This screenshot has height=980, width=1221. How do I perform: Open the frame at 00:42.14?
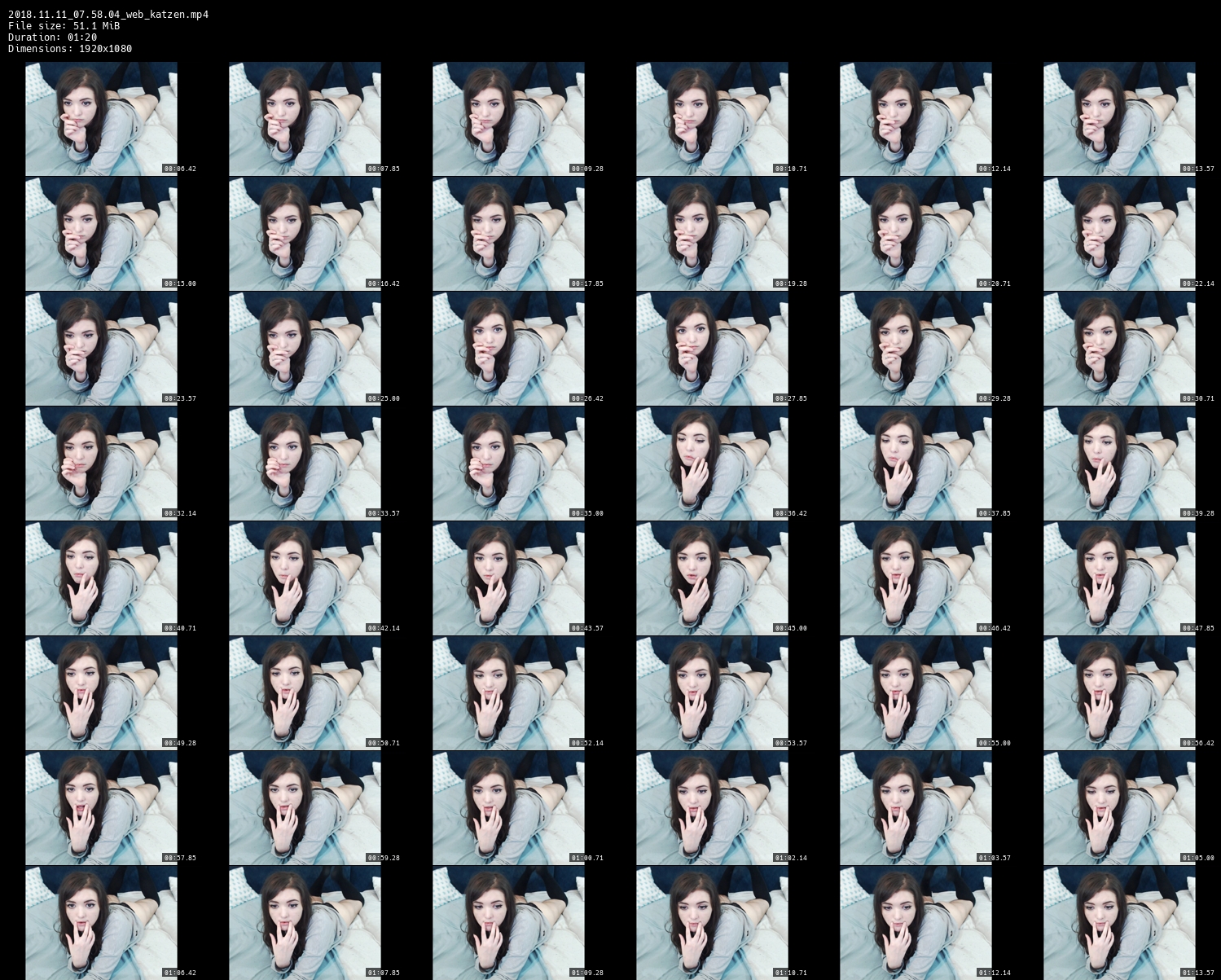tap(305, 578)
